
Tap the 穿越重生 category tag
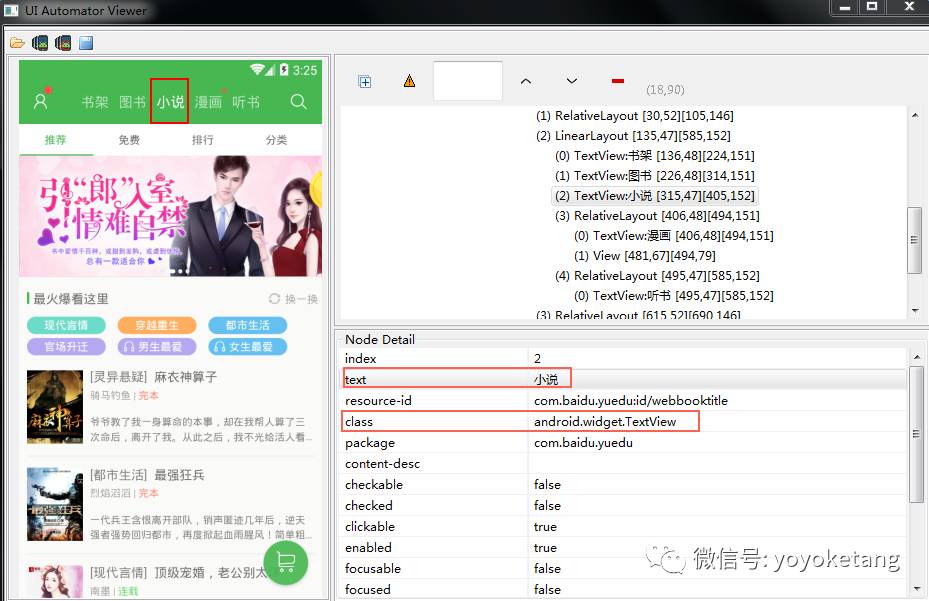coord(157,325)
